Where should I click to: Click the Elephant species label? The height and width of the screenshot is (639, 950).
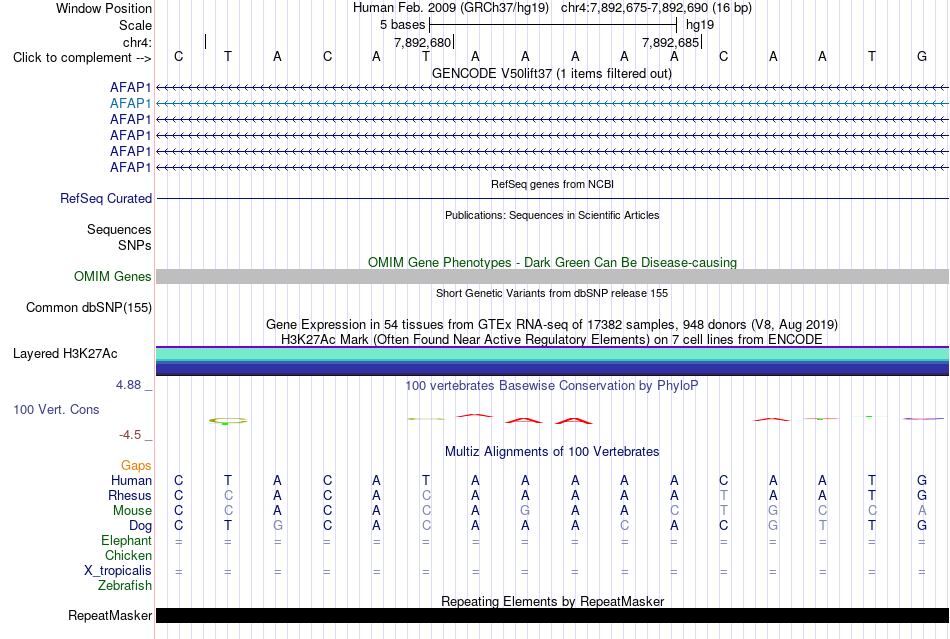pyautogui.click(x=126, y=540)
